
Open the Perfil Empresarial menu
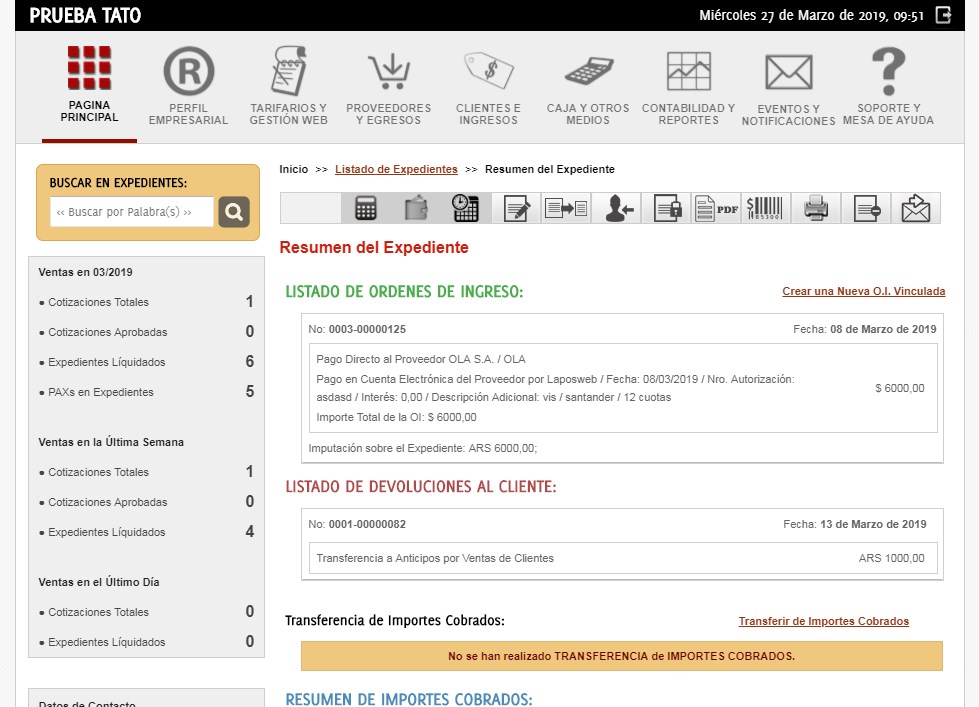pos(189,86)
